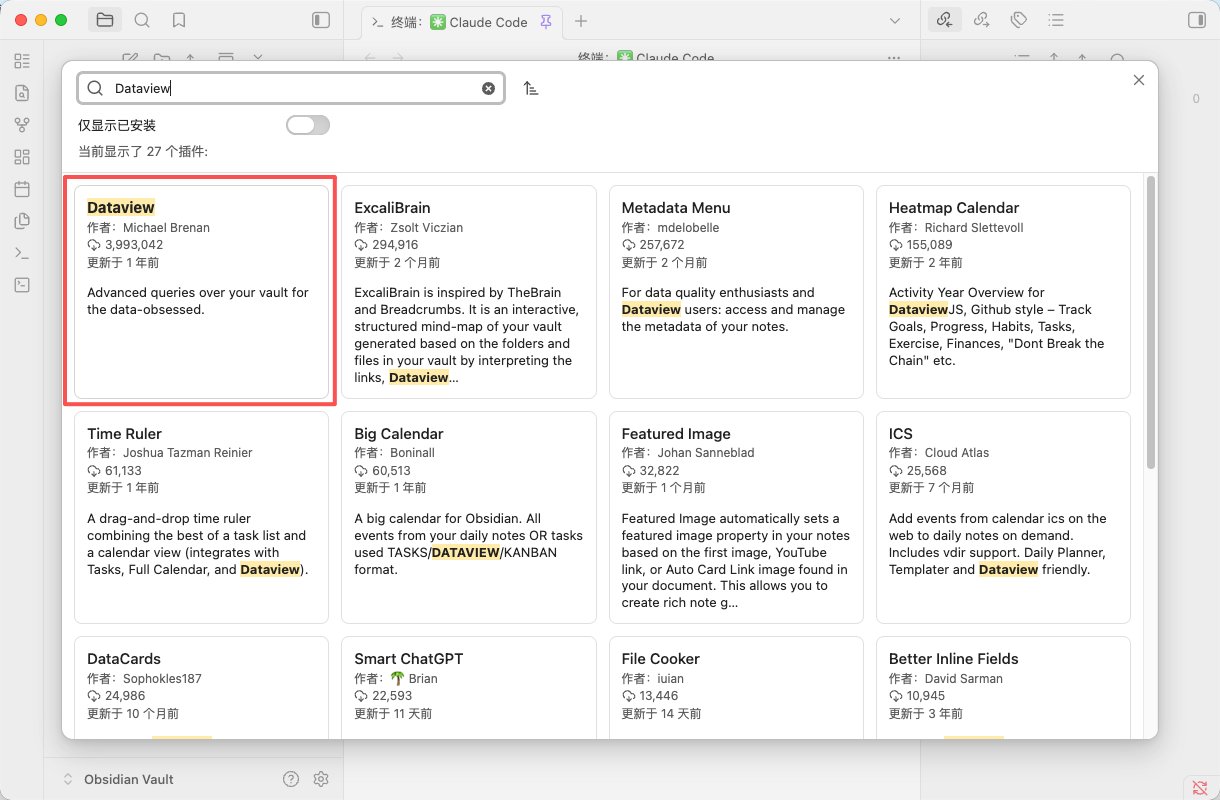The height and width of the screenshot is (800, 1220).
Task: Click 当前显示了 27 个插件 text
Action: tap(143, 152)
